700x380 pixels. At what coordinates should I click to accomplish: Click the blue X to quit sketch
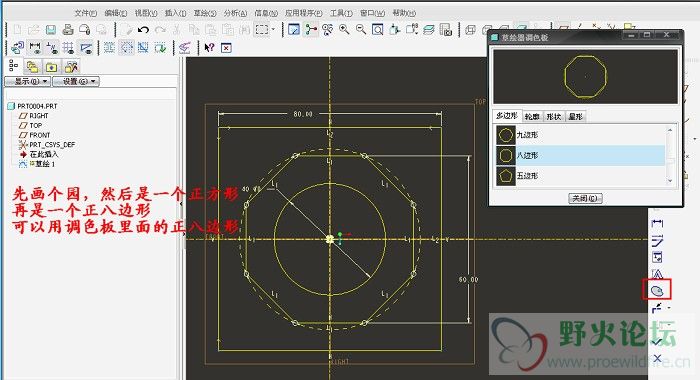(x=657, y=358)
